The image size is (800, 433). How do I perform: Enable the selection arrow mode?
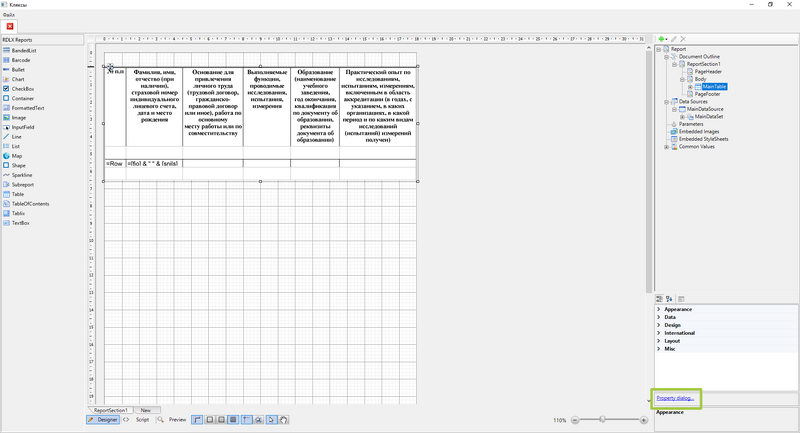pyautogui.click(x=272, y=420)
